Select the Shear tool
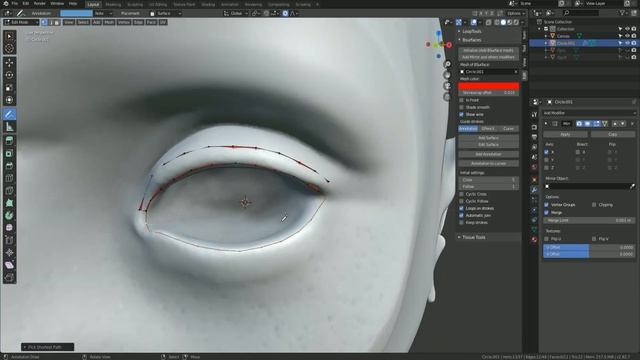This screenshot has width=640, height=360. pyautogui.click(x=9, y=265)
